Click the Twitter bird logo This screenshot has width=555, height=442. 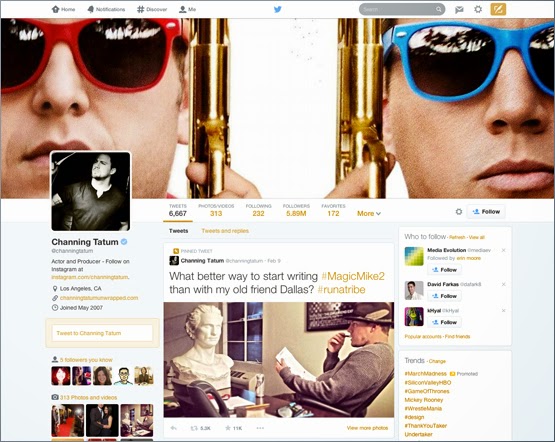pos(278,9)
